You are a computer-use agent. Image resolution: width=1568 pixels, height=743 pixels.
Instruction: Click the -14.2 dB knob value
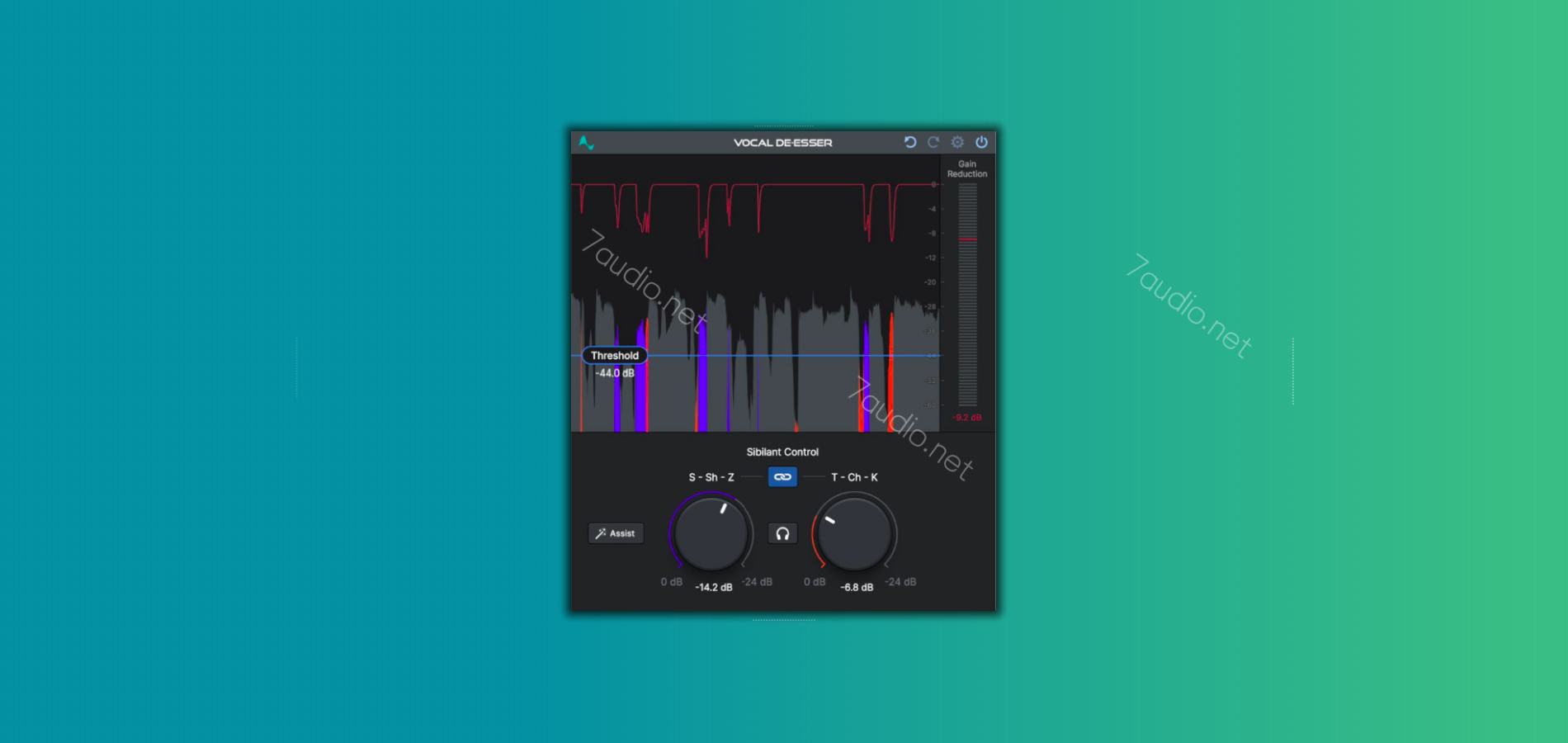714,587
